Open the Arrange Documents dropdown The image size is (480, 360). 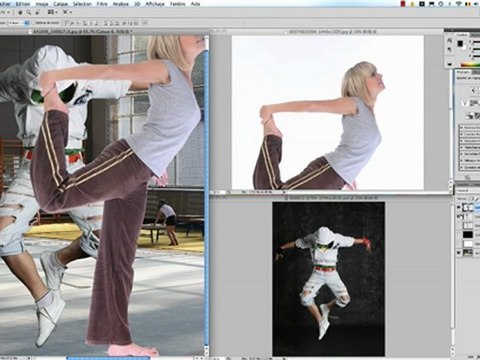pos(53,12)
